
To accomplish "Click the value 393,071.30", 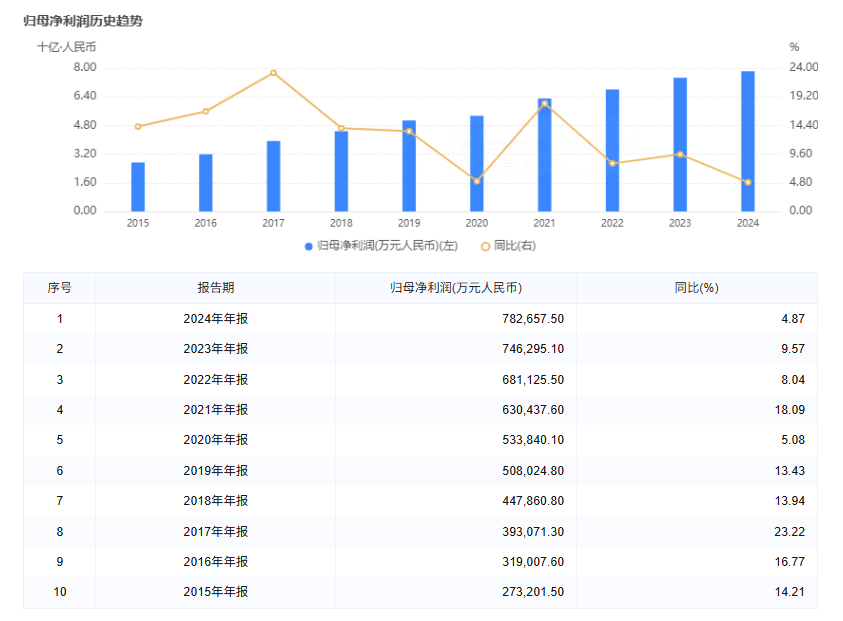I will tap(533, 531).
